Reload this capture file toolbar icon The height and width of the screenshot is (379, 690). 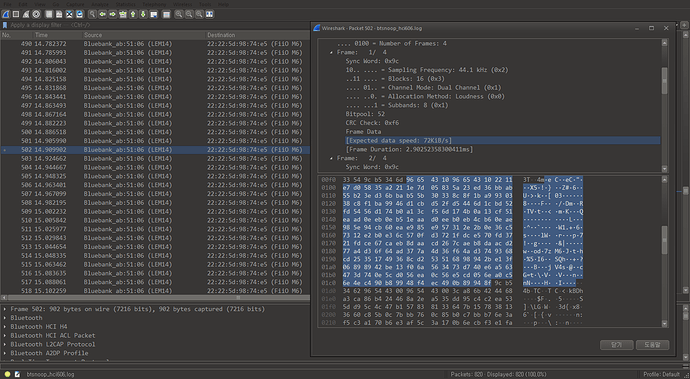click(x=79, y=14)
